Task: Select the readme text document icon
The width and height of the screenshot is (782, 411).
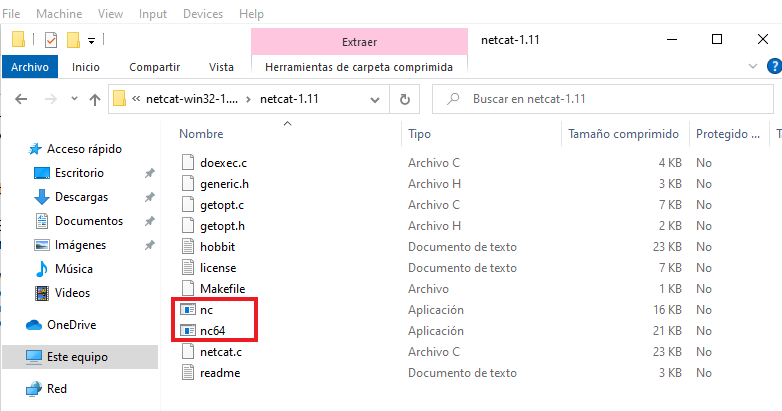Action: coord(188,373)
